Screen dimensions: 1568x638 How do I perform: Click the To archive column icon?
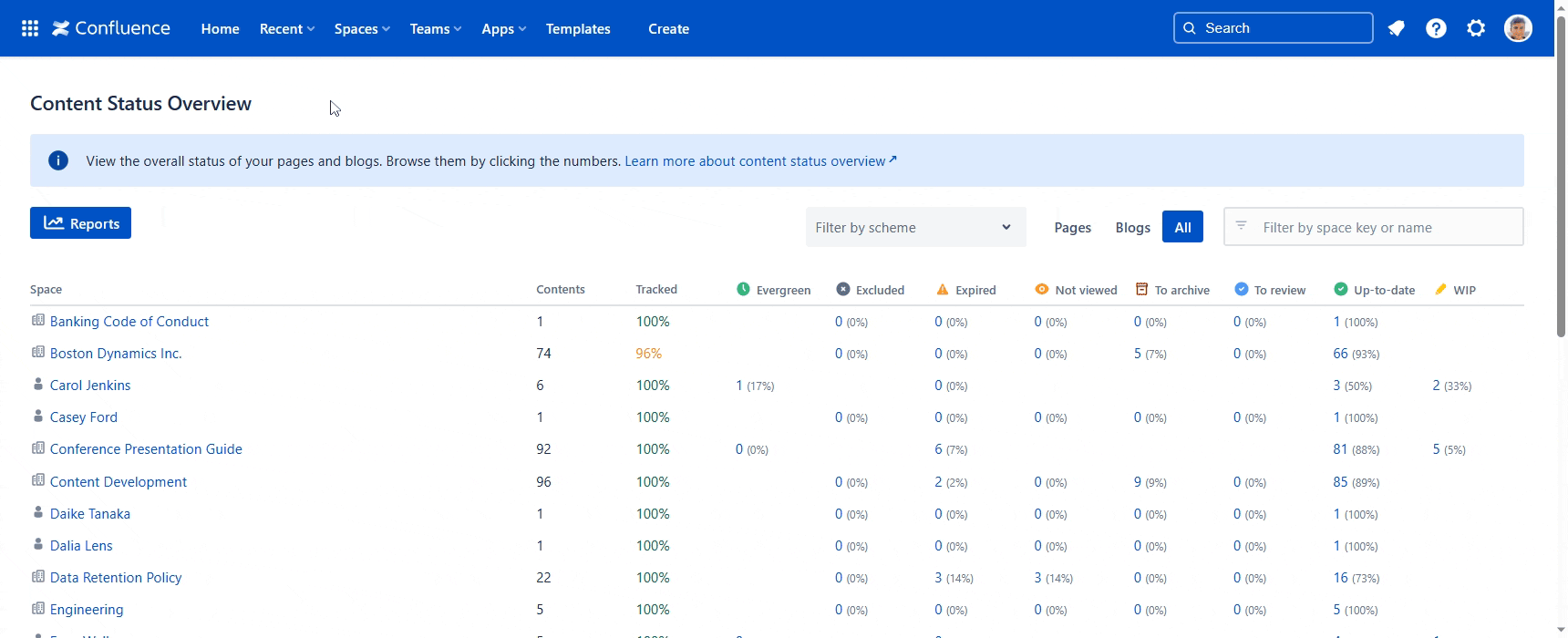pos(1141,290)
